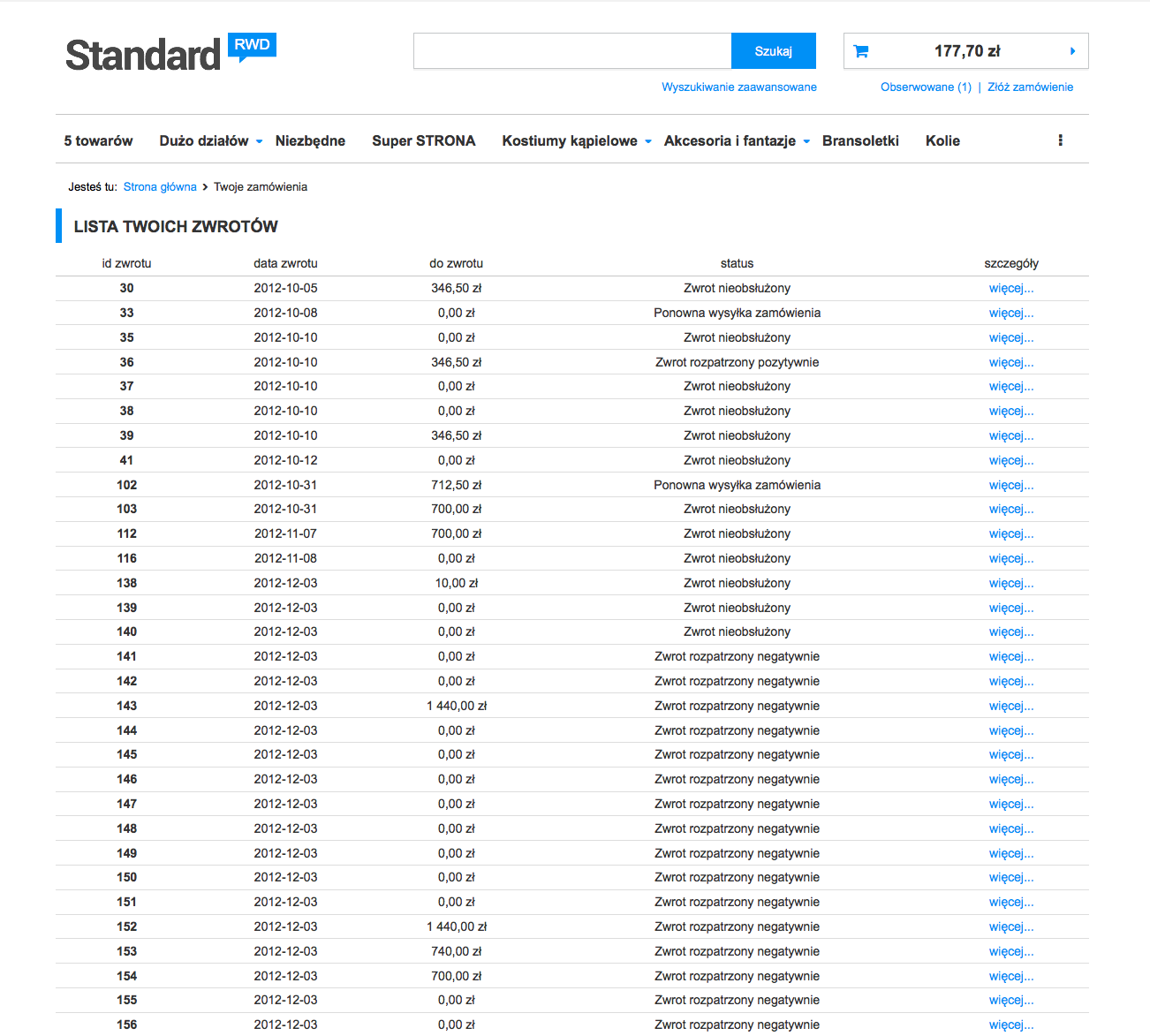Viewport: 1150px width, 1036px height.
Task: Open the Obserwowane (1) link
Action: click(x=926, y=87)
